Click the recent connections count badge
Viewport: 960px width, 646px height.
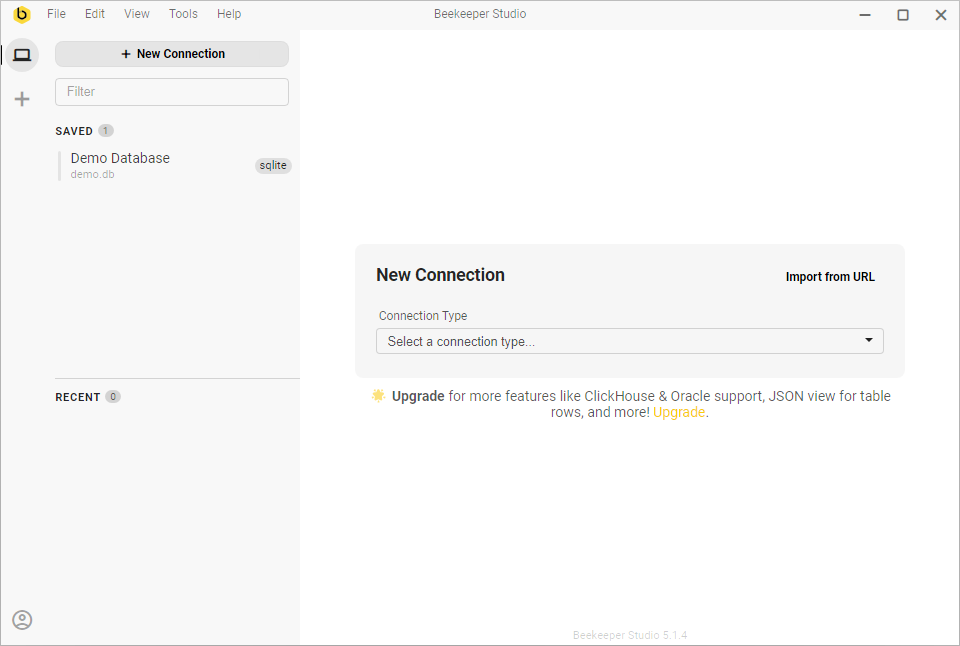click(x=113, y=396)
